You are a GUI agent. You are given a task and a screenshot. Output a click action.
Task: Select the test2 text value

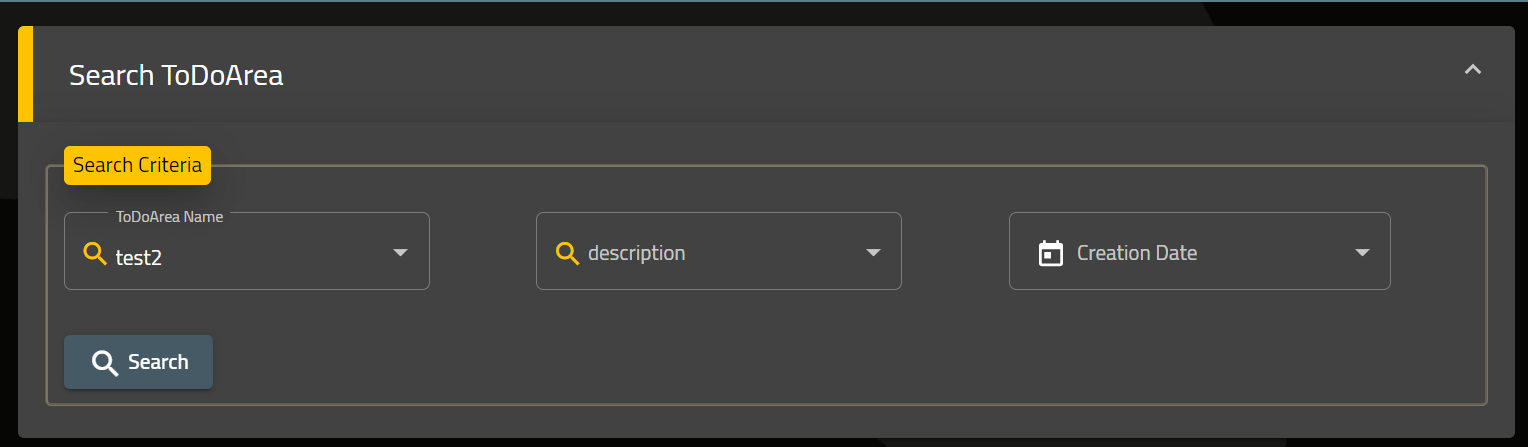[139, 257]
